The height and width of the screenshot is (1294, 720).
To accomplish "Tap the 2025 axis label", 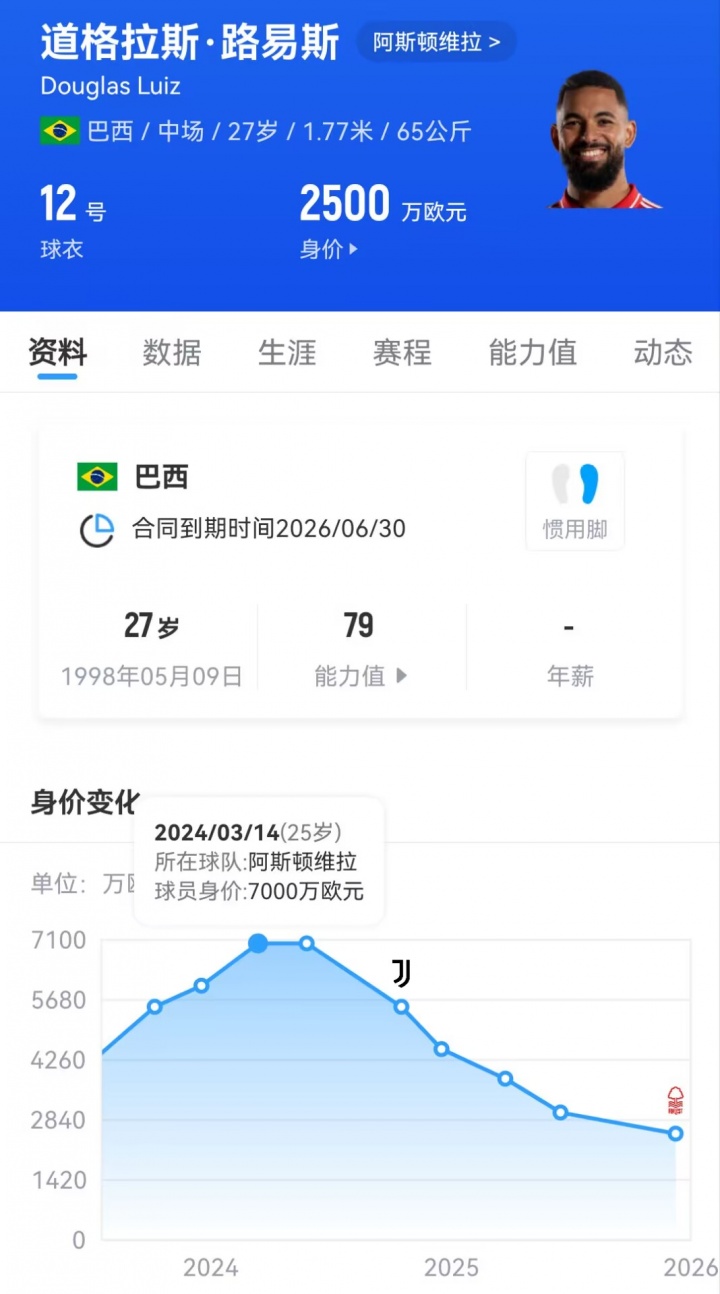I will (x=451, y=1268).
